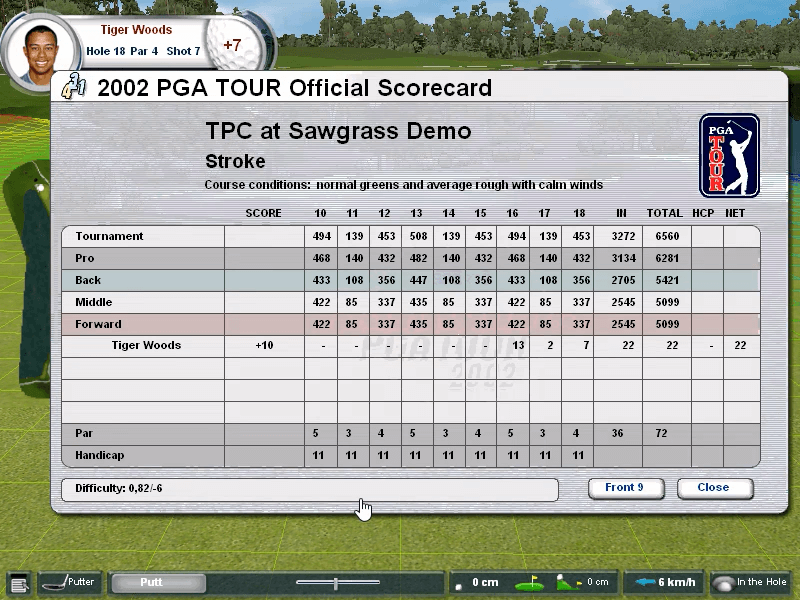Select the Pro tee row label
800x600 pixels.
pos(85,258)
